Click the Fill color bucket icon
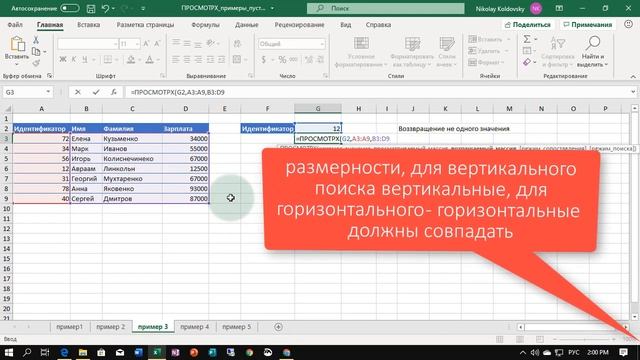The height and width of the screenshot is (360, 640). pyautogui.click(x=131, y=60)
